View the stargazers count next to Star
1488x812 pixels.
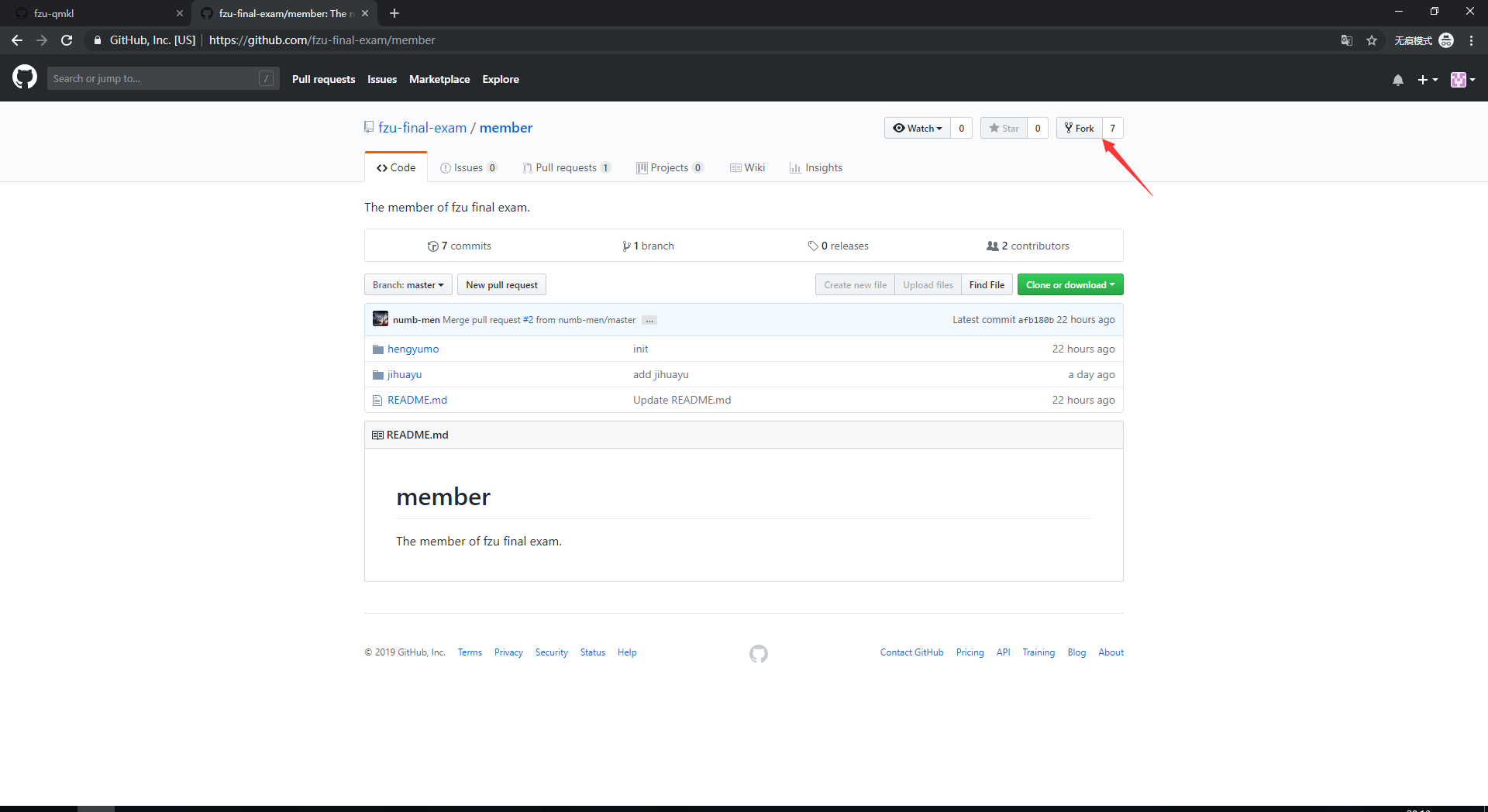tap(1038, 128)
